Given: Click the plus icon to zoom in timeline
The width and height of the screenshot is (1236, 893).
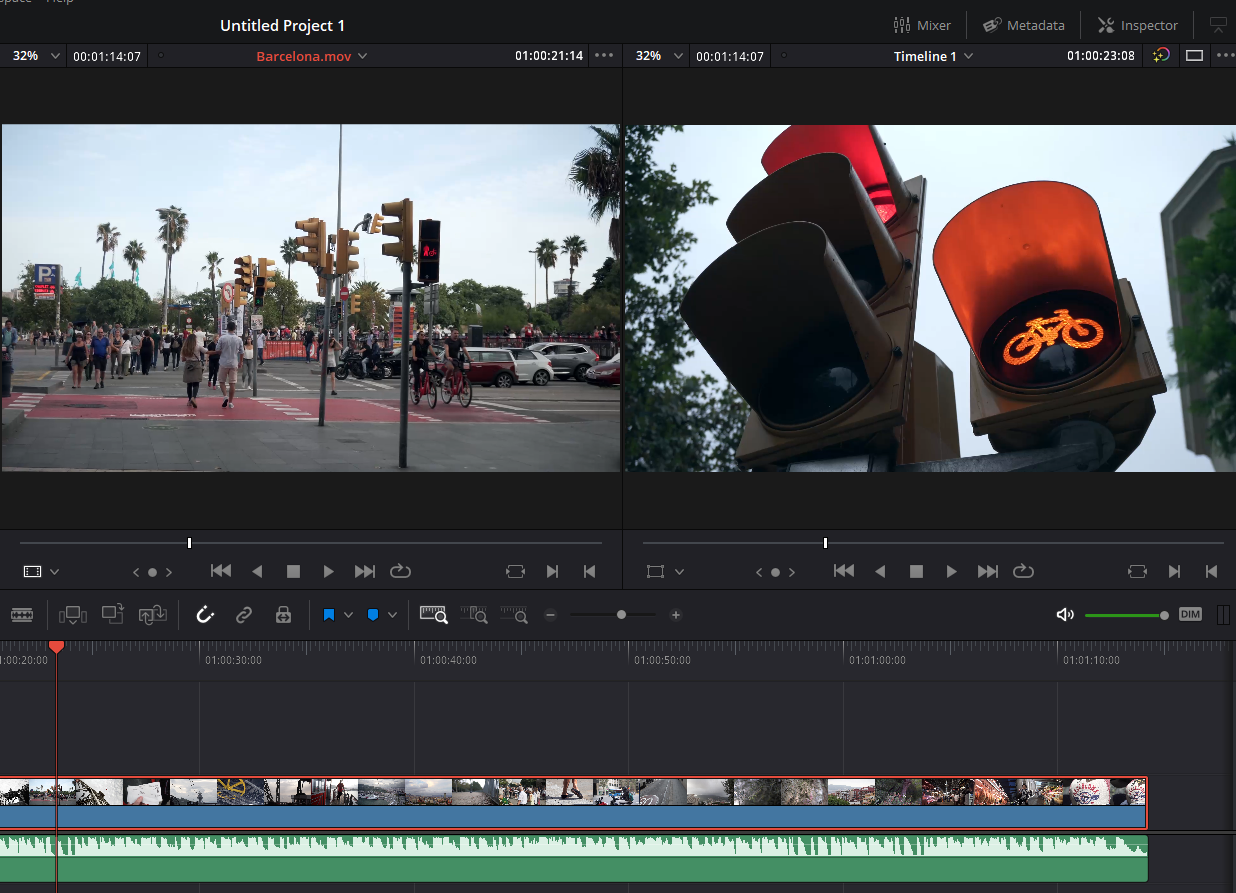Looking at the screenshot, I should [676, 615].
